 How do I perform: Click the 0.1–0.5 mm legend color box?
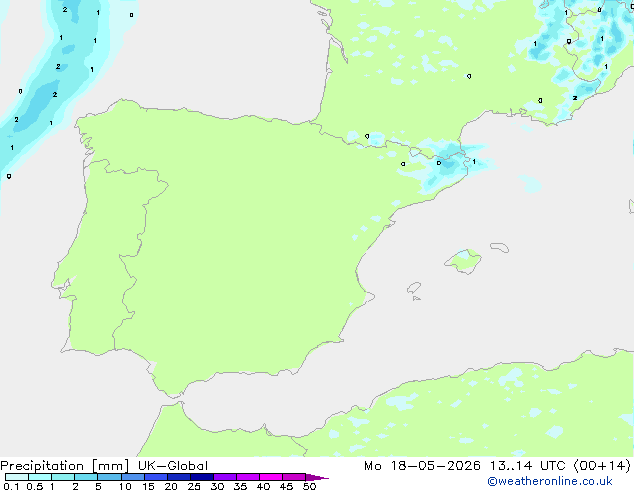pyautogui.click(x=17, y=477)
